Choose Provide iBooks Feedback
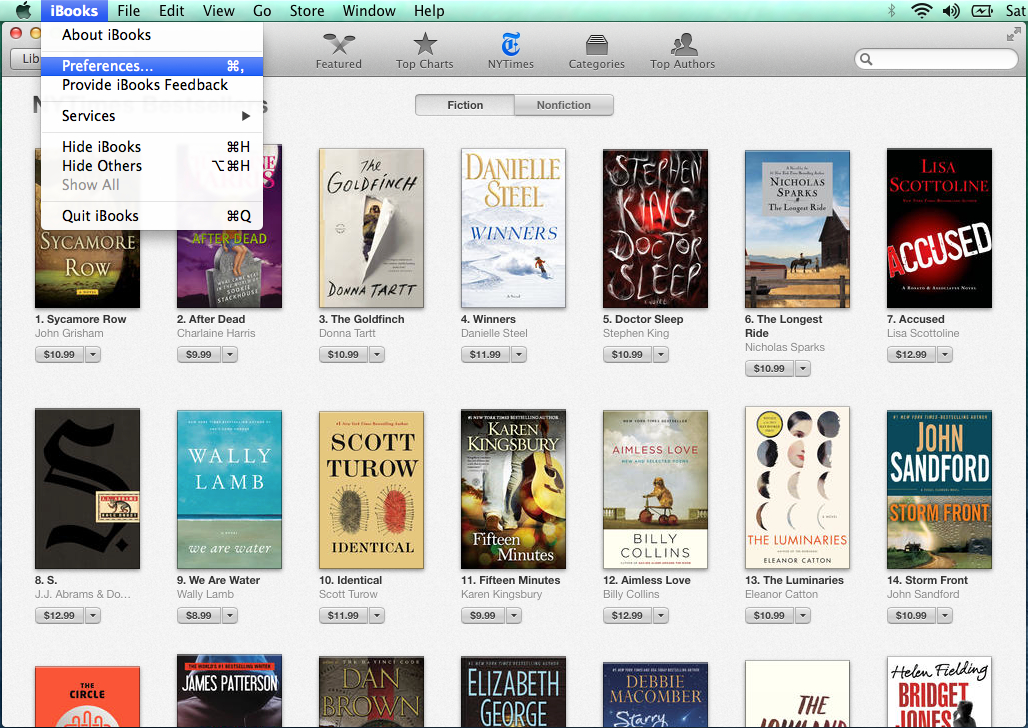This screenshot has height=728, width=1028. click(152, 85)
